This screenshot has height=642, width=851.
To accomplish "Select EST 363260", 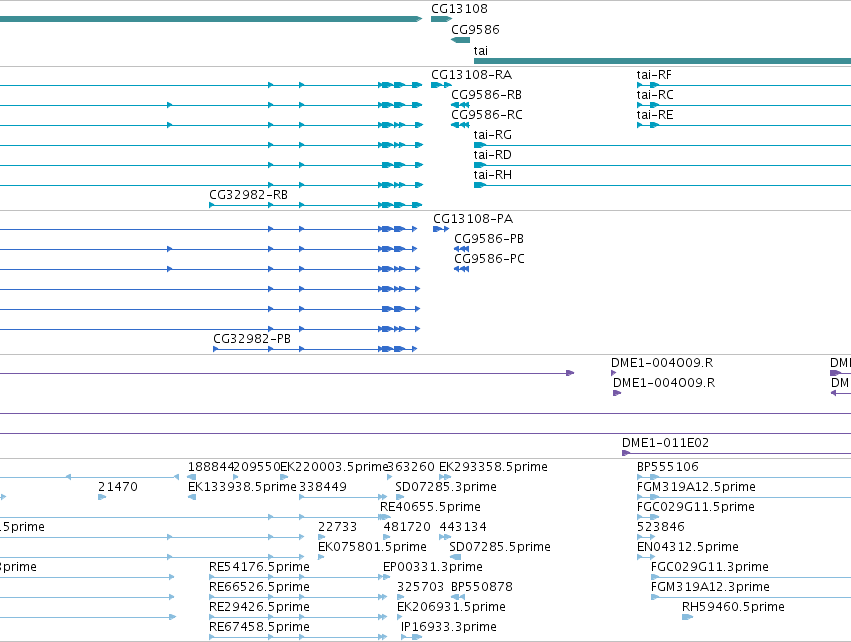I will (x=411, y=467).
